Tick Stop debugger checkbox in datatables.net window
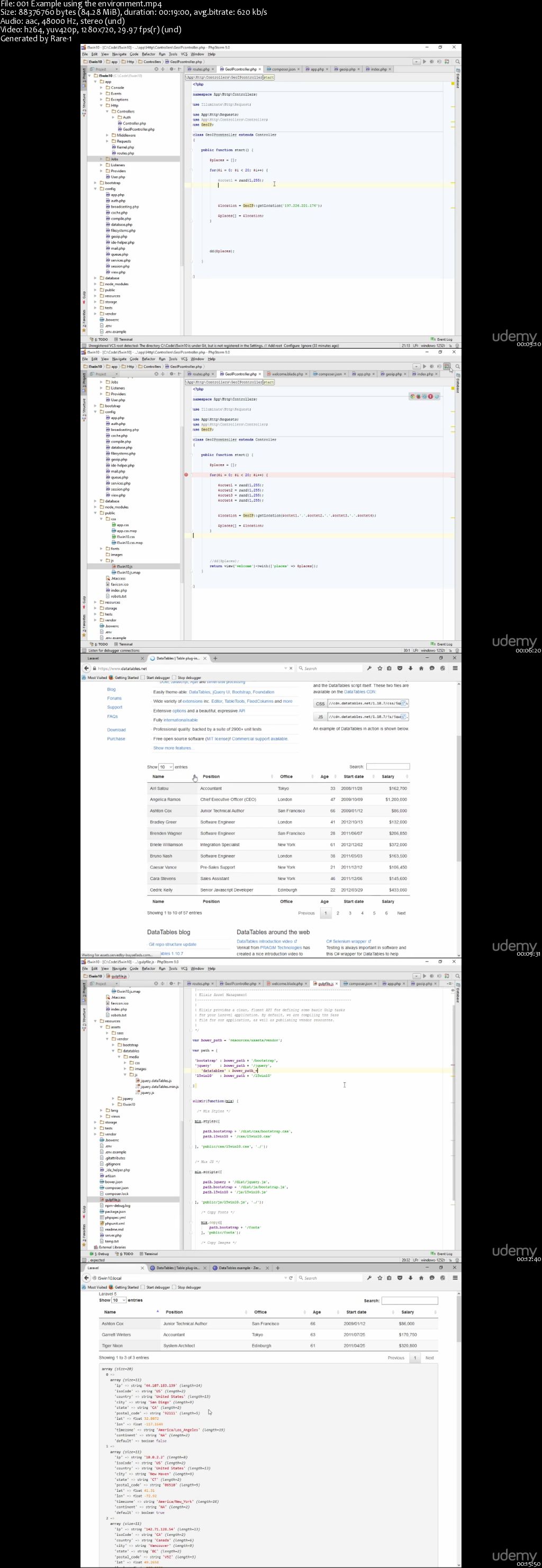This screenshot has height=1568, width=542. 174,677
